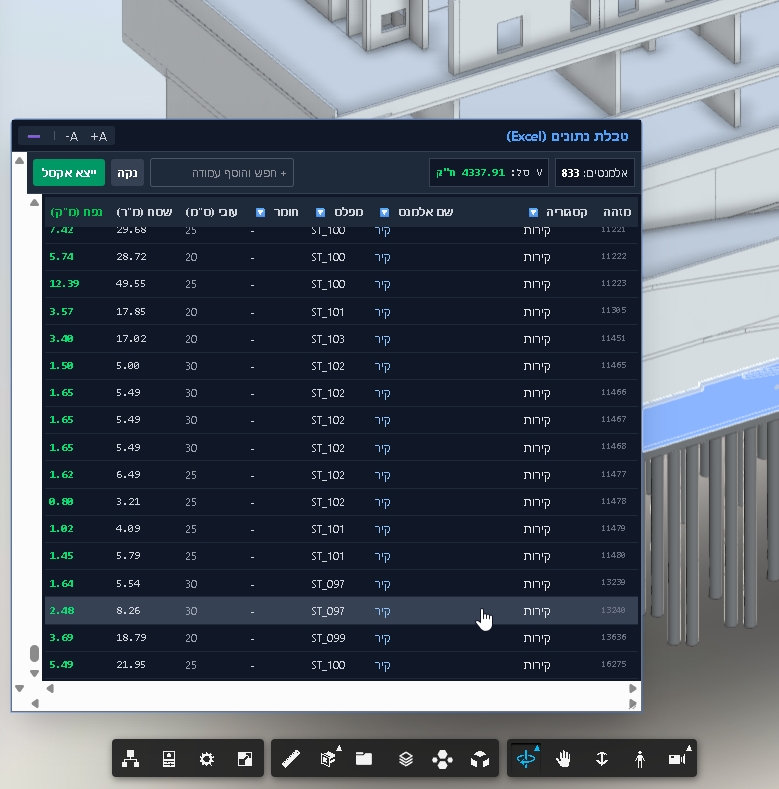The image size is (779, 789).
Task: Click the מזהה column header
Action: click(x=616, y=212)
